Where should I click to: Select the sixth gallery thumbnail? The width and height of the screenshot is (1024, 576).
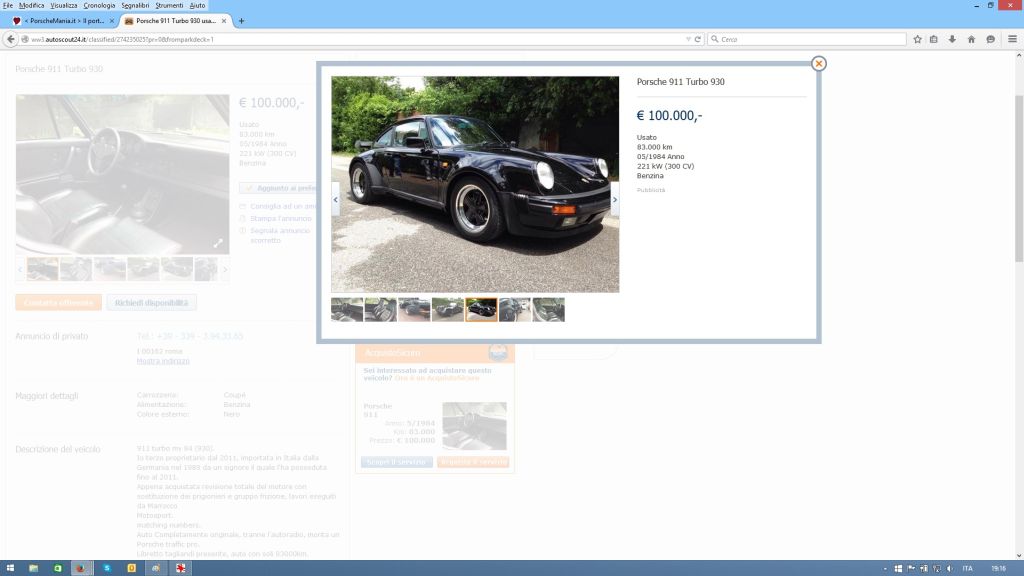(x=515, y=310)
